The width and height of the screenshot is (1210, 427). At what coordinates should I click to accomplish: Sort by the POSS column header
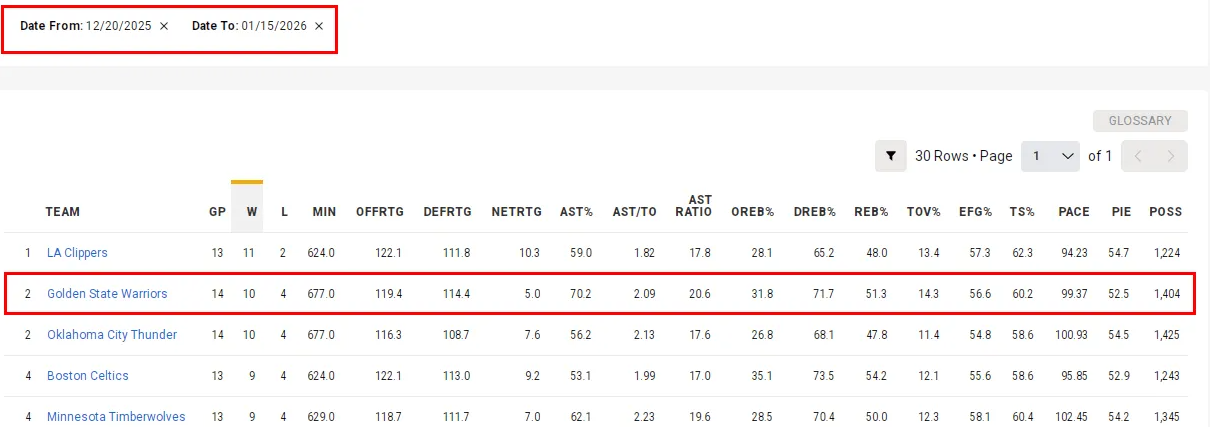[x=1165, y=212]
